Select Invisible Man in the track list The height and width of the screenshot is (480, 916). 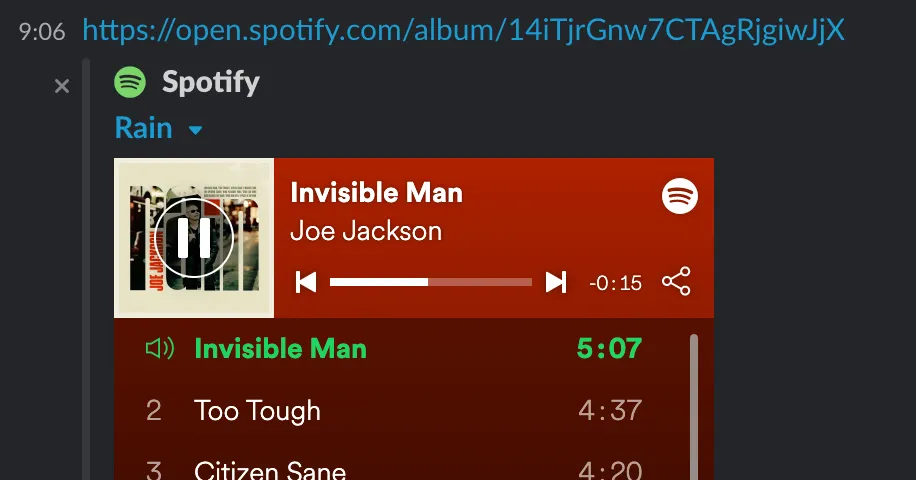click(x=394, y=349)
